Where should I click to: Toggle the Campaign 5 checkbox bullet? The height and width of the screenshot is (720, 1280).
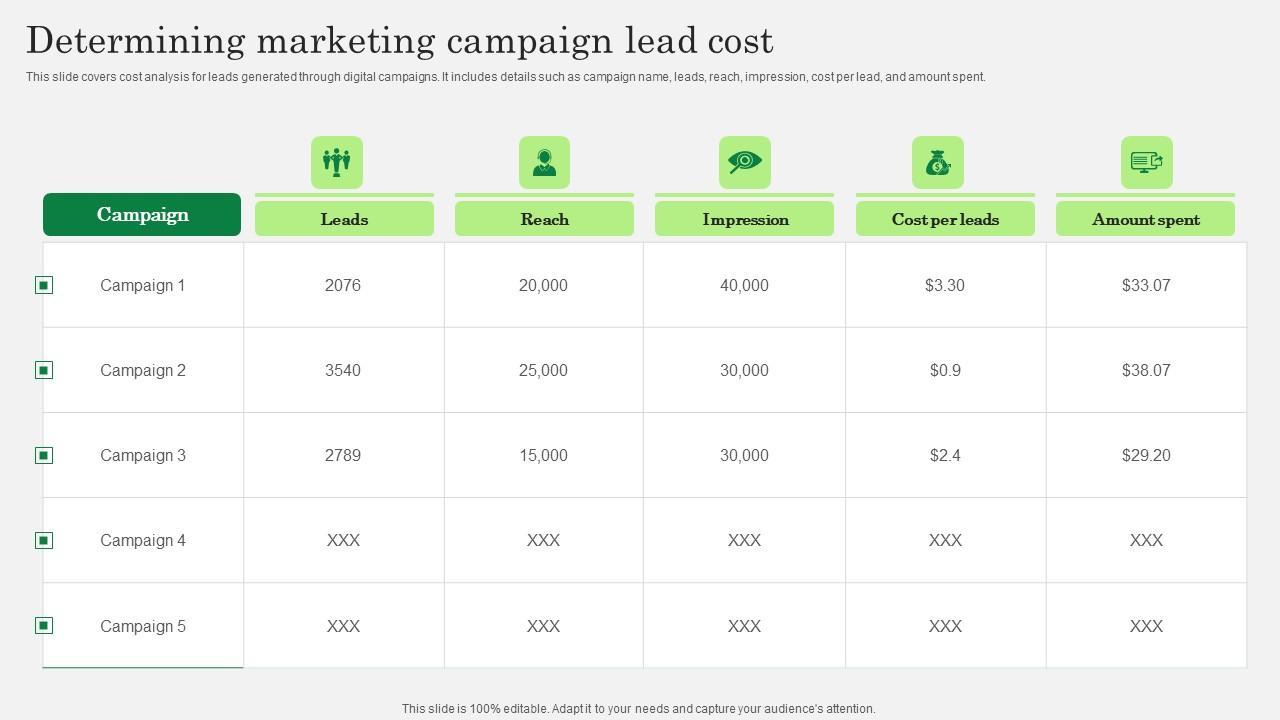[44, 625]
